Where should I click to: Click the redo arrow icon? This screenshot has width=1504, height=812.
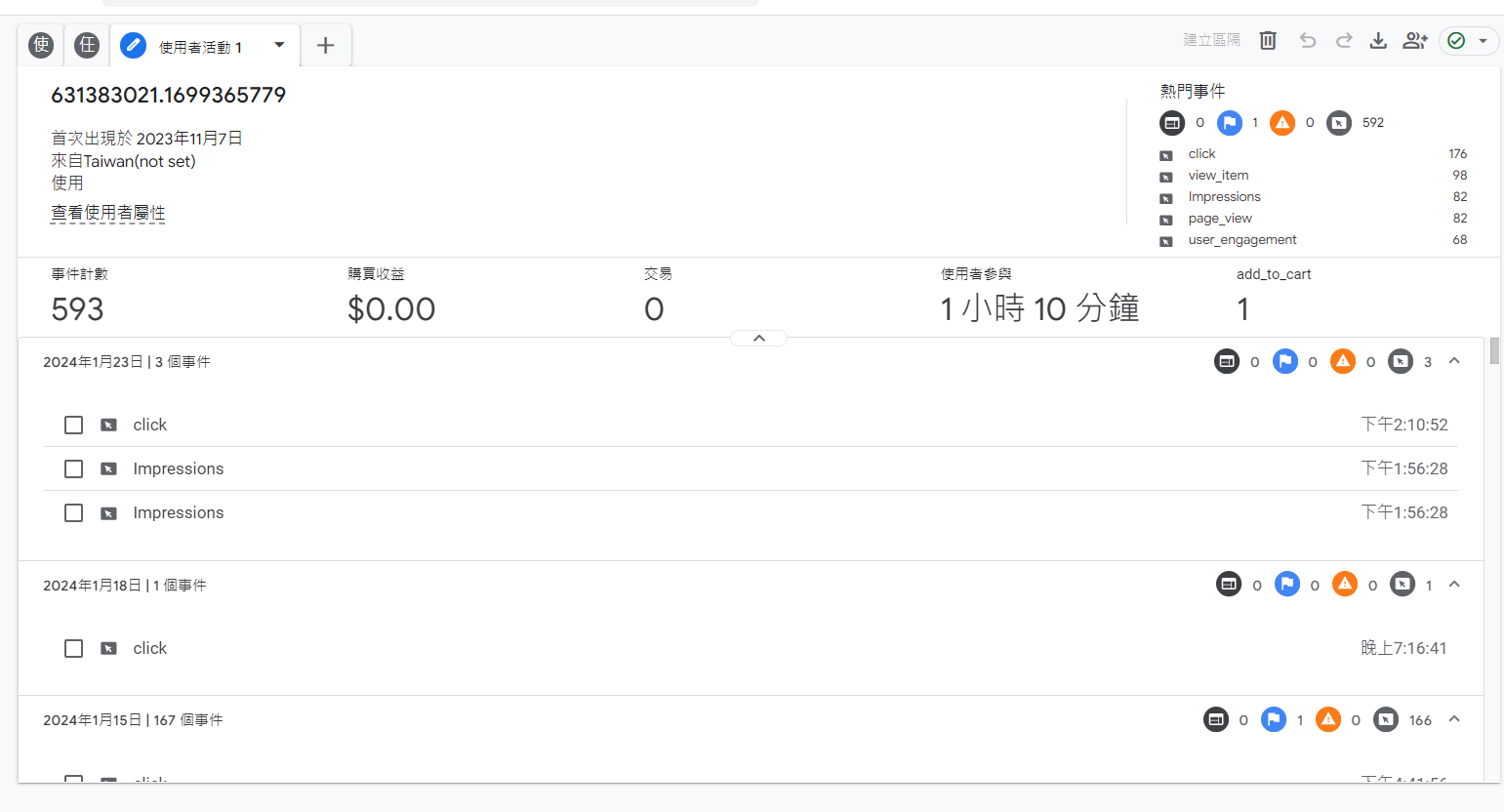click(1344, 41)
